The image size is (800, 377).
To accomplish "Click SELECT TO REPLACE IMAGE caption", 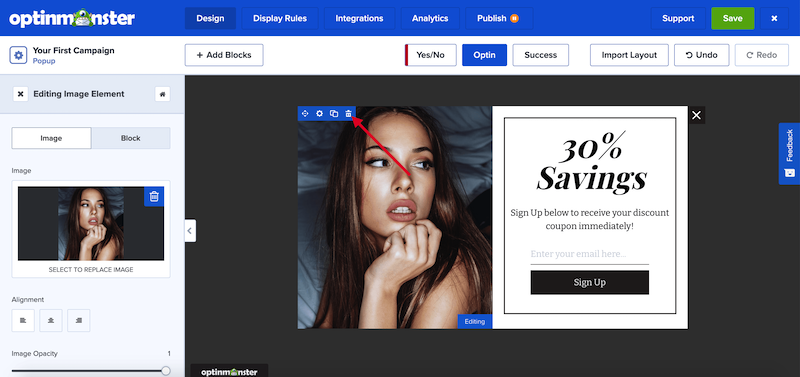I will pyautogui.click(x=91, y=269).
